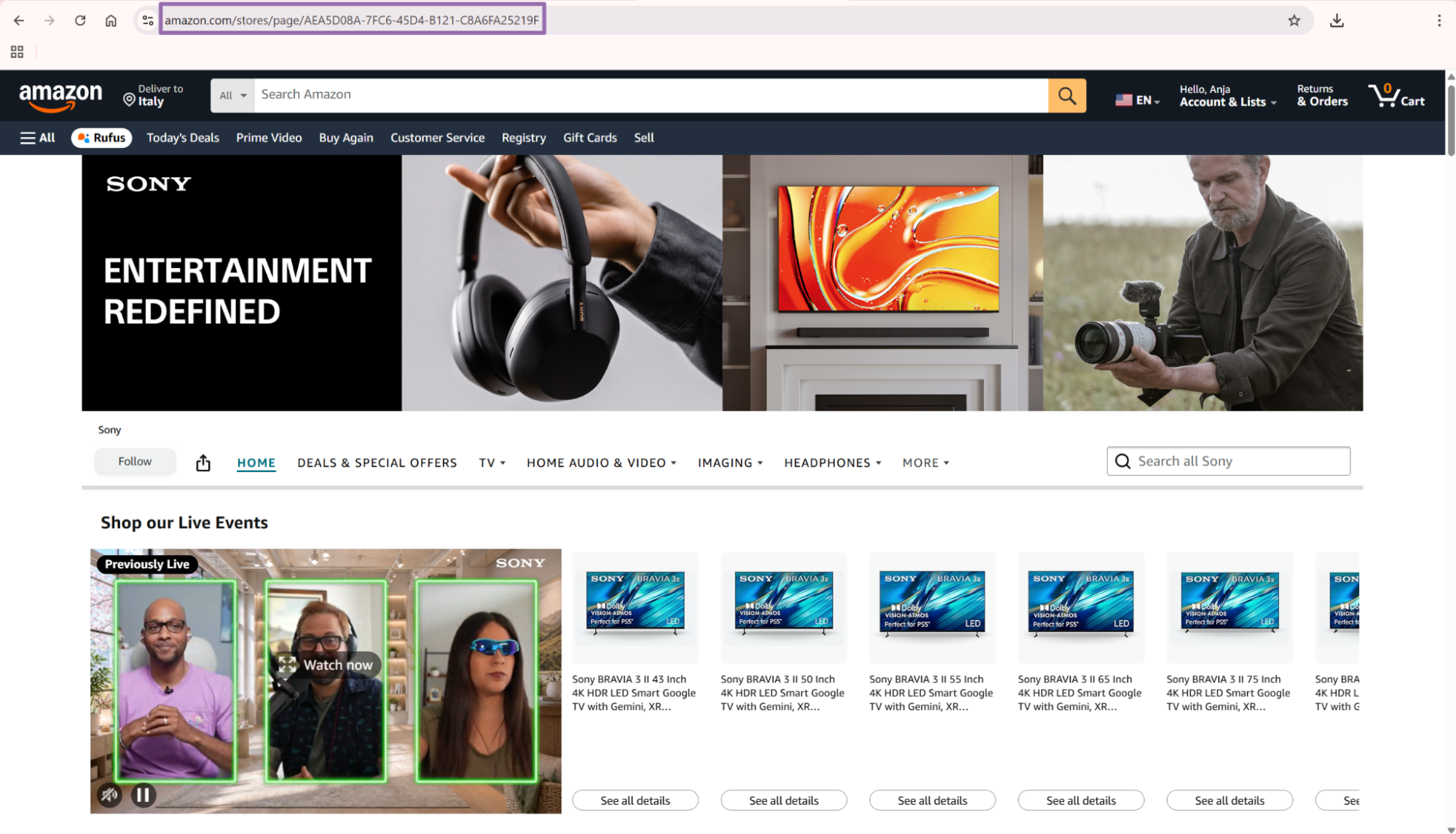
Task: Focus the Search Amazon field
Action: tap(650, 95)
